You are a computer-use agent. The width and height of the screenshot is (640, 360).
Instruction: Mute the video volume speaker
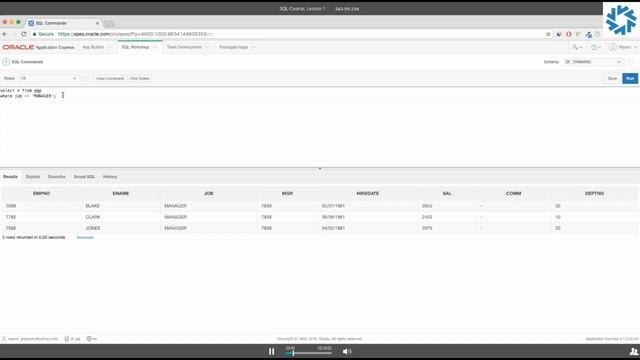coord(347,351)
